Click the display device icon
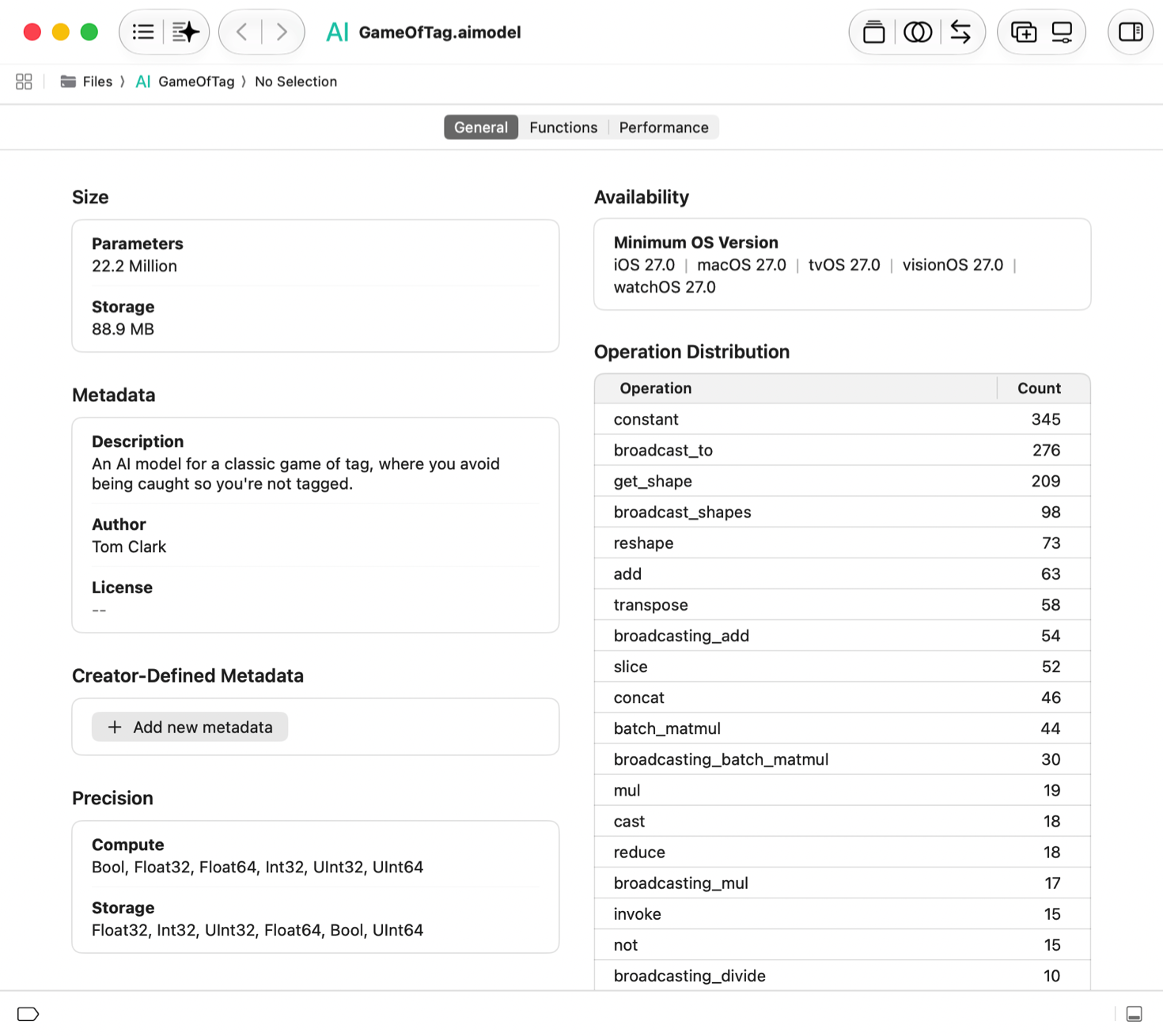Image resolution: width=1163 pixels, height=1036 pixels. coord(1062,32)
